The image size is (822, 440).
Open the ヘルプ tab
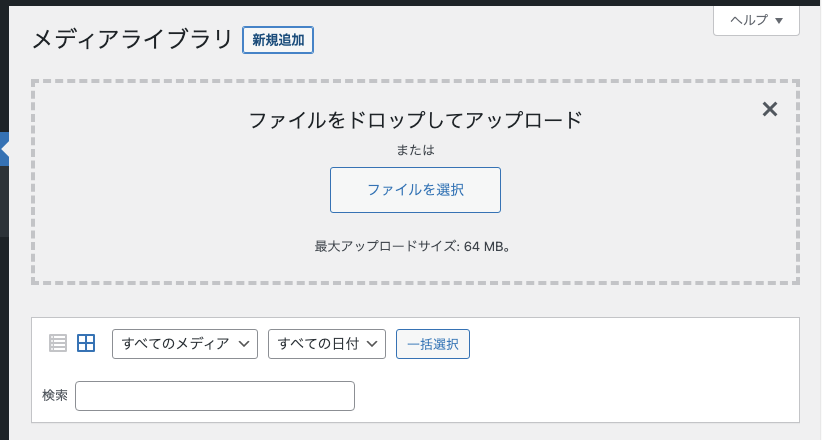(x=756, y=20)
